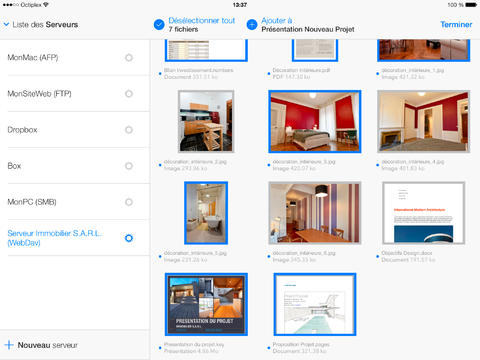
Task: Open the MonSiteWeb (FTP) server entry
Action: [x=75, y=94]
